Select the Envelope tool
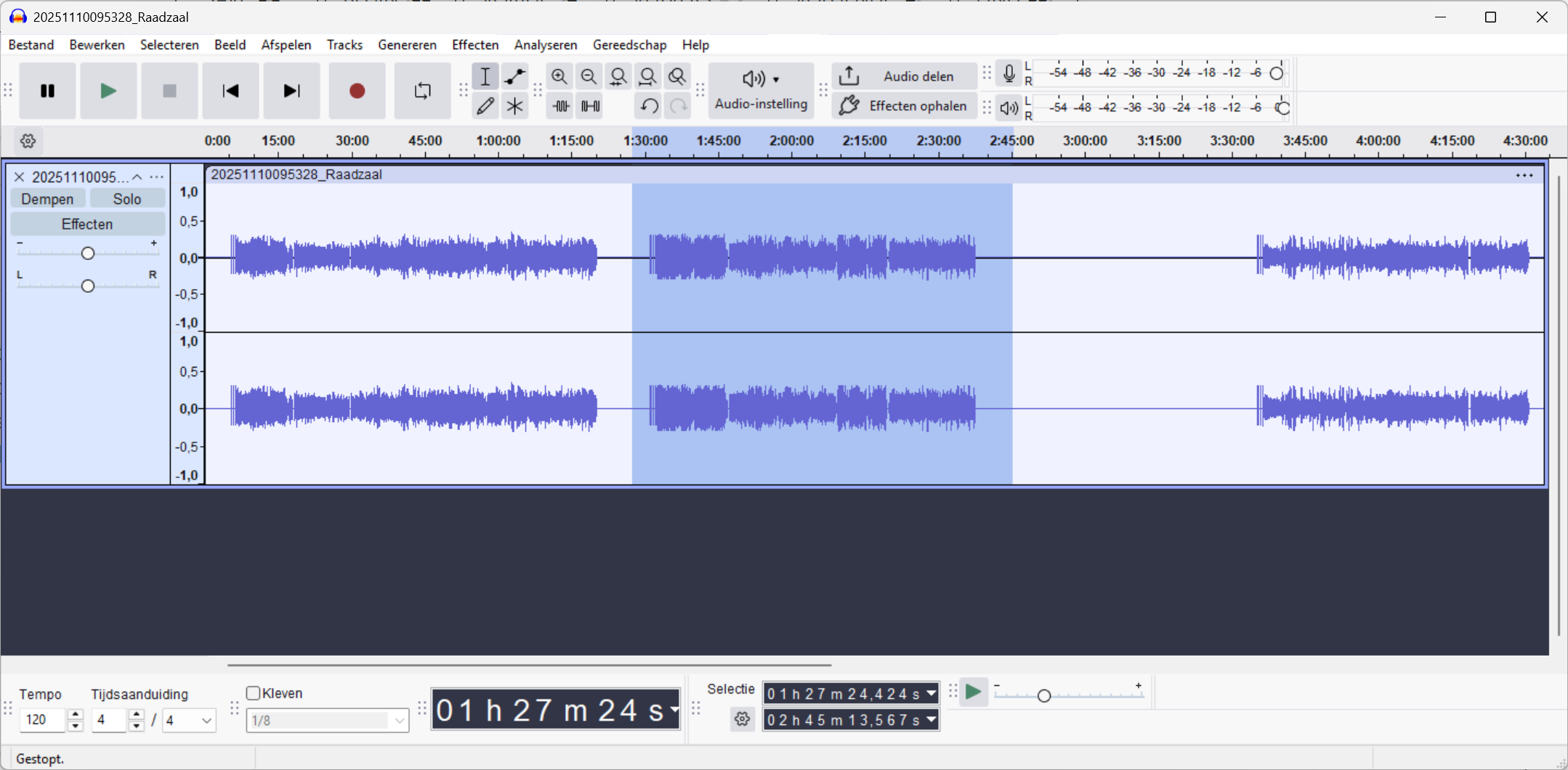 (514, 76)
